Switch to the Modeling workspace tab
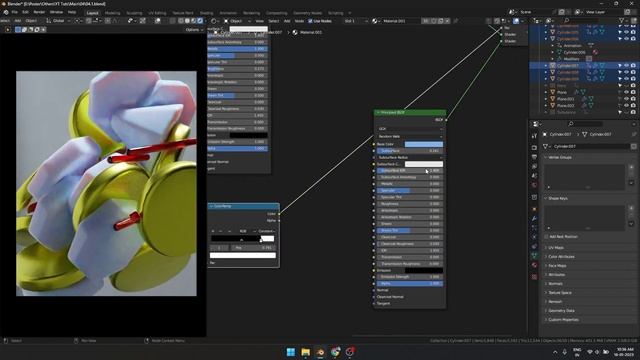This screenshot has width=640, height=360. [x=112, y=13]
